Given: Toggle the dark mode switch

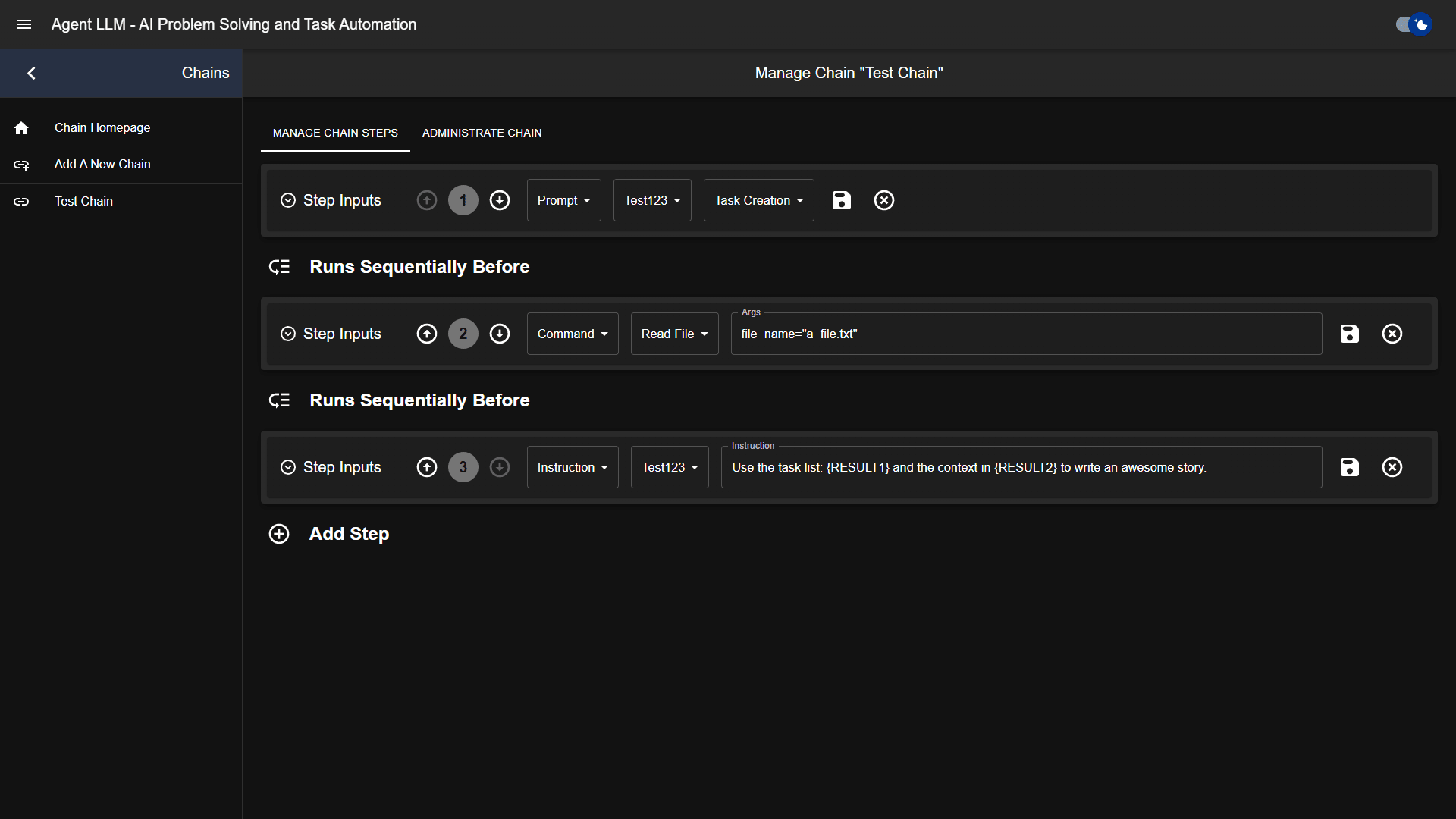Looking at the screenshot, I should click(1414, 24).
